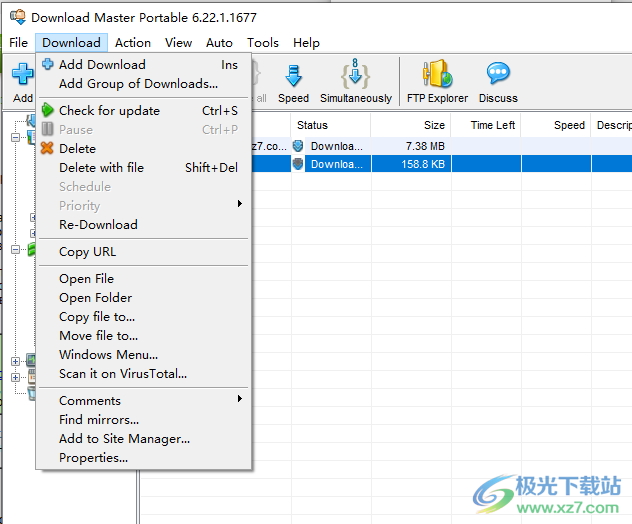Open the Help menu
Viewport: 632px width, 524px height.
(x=306, y=43)
